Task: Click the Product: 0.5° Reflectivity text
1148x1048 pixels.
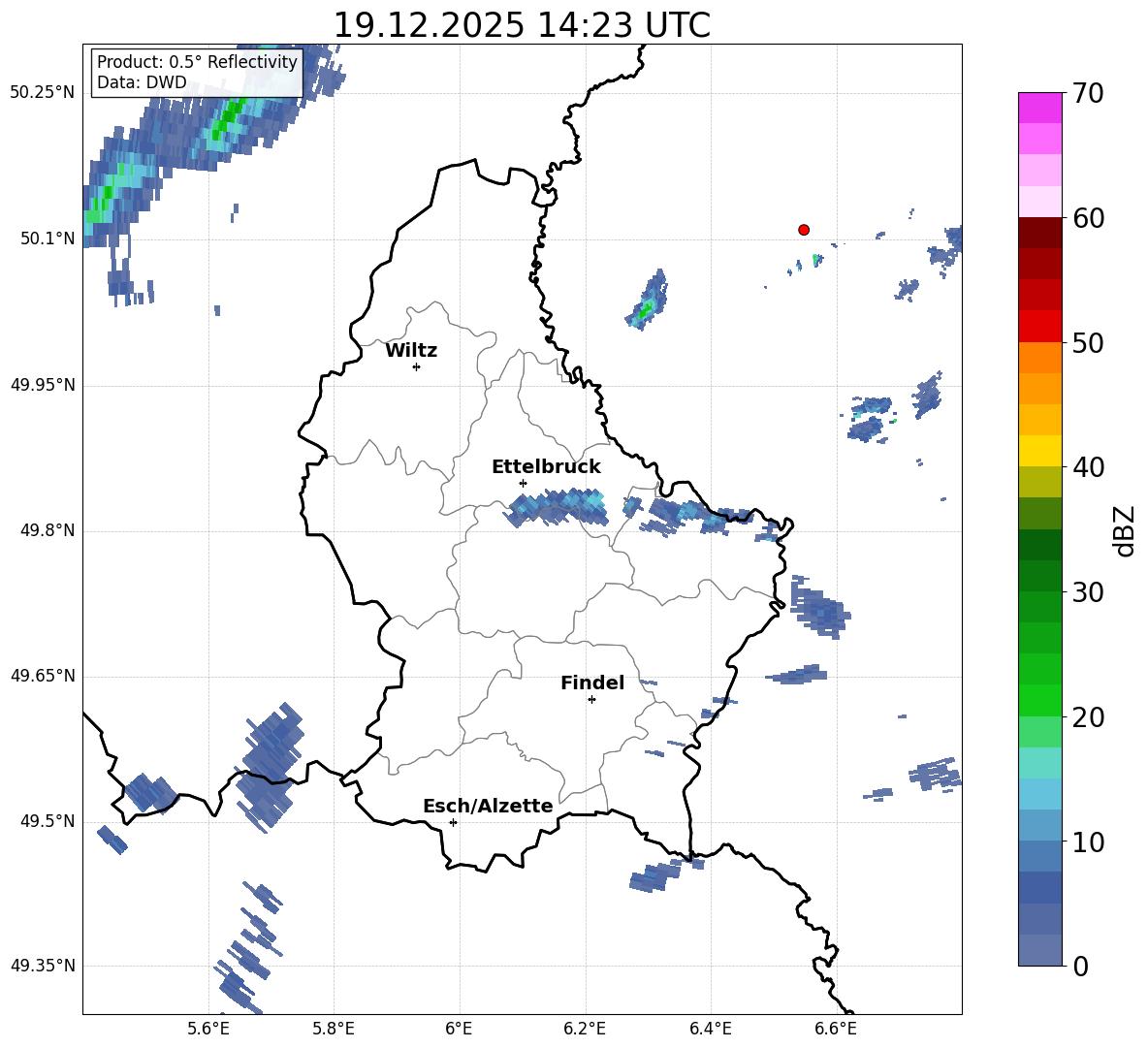Action: pos(197,61)
